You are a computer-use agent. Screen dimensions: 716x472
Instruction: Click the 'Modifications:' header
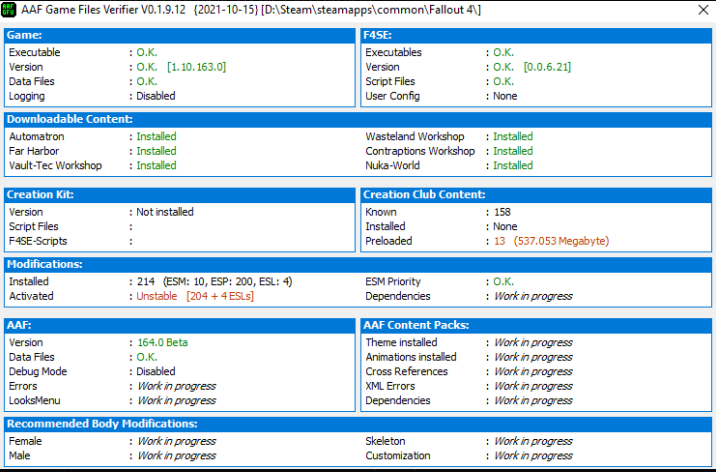(358, 264)
